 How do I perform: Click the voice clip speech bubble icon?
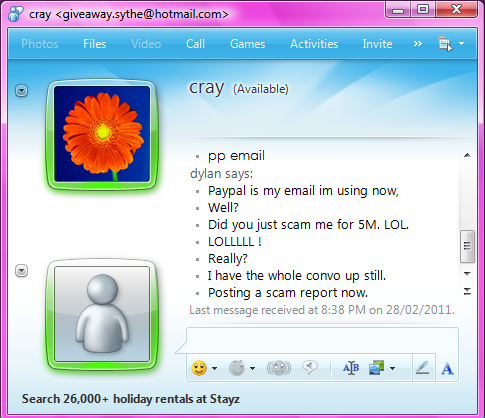point(310,367)
